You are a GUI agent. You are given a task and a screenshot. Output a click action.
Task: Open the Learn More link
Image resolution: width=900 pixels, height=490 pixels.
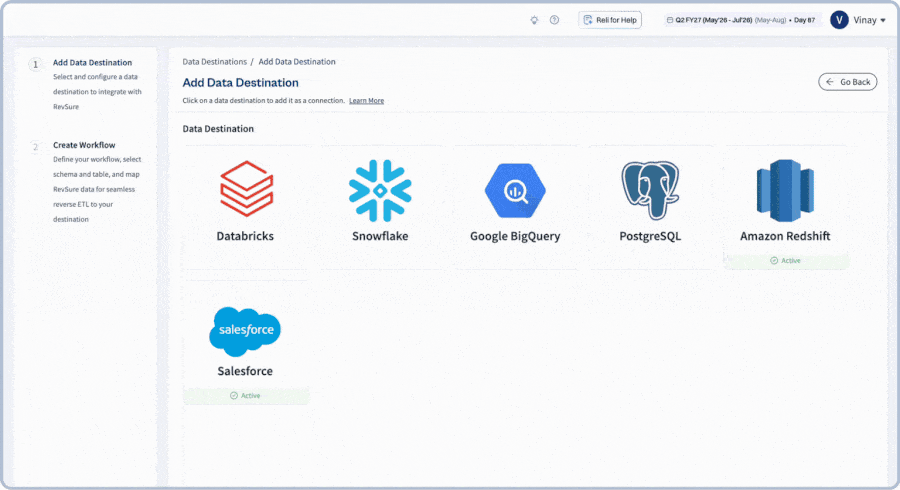click(366, 100)
